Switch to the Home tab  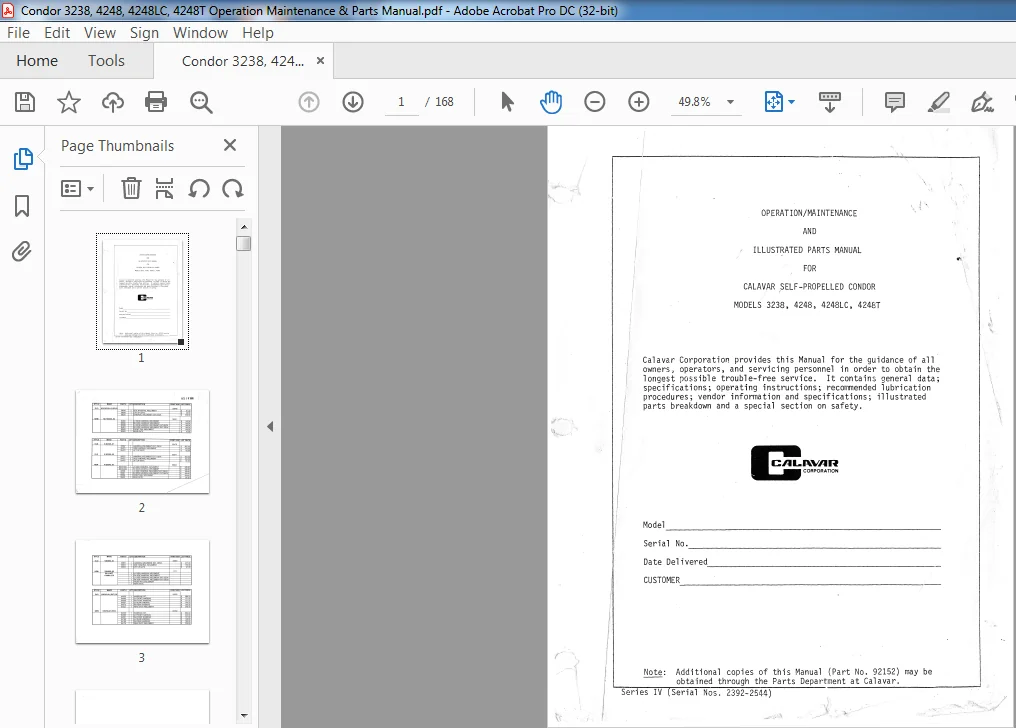(37, 60)
